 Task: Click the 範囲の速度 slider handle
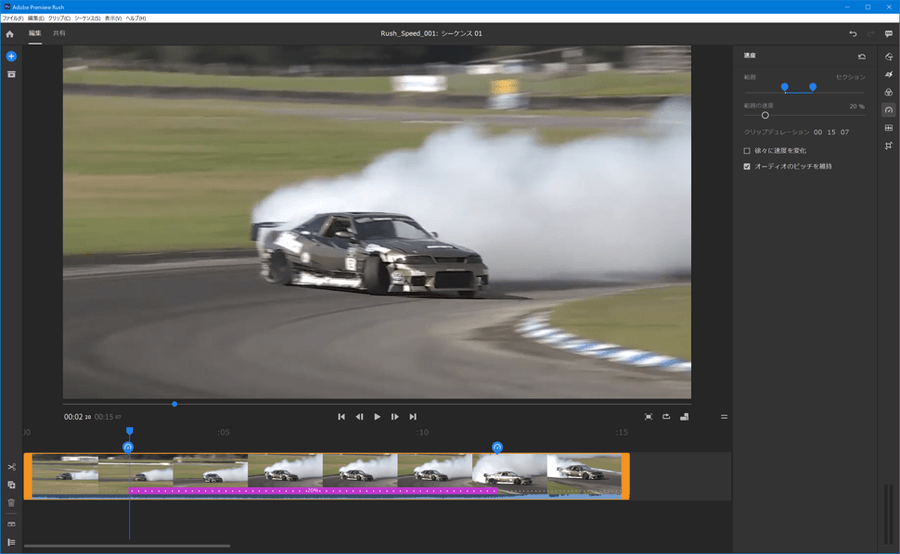pos(765,115)
